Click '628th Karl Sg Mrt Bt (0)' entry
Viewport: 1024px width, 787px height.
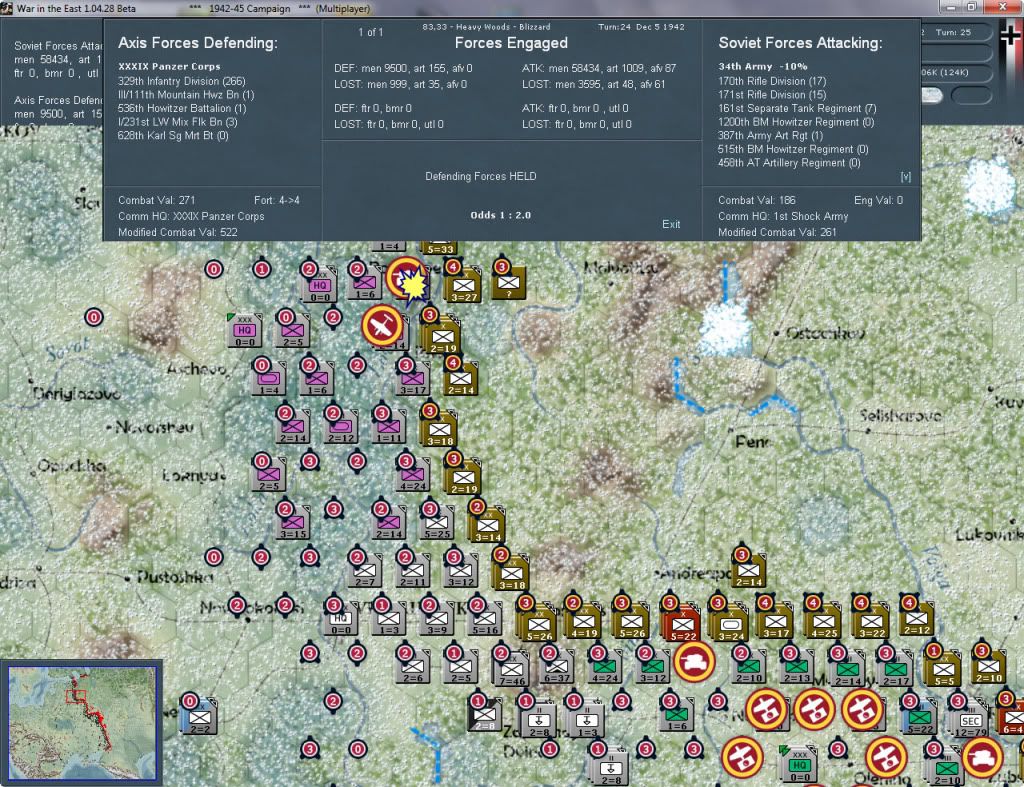point(173,136)
